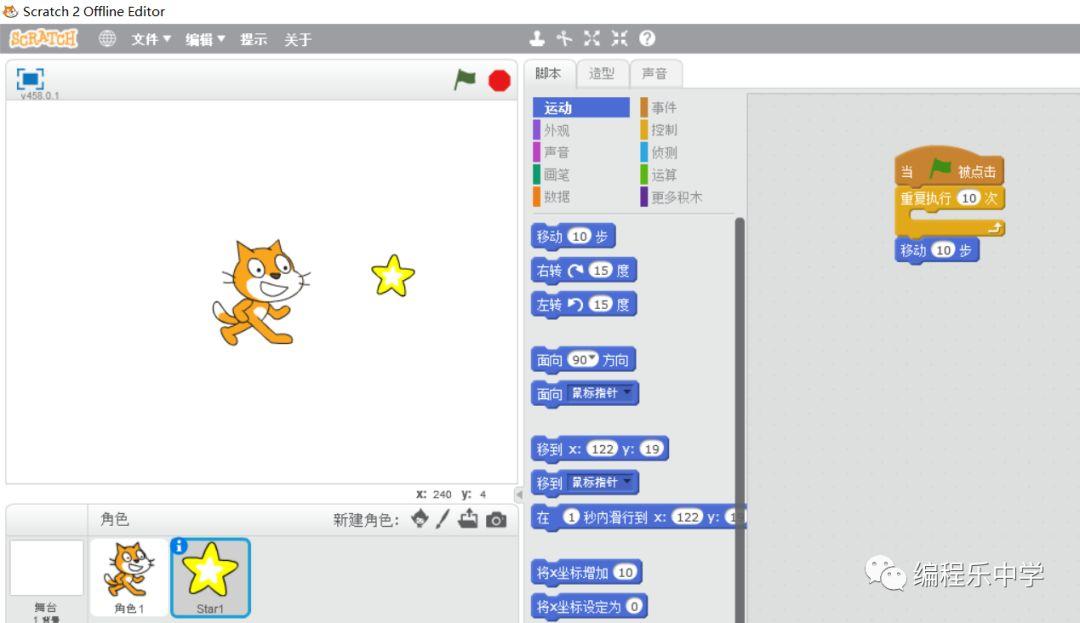The width and height of the screenshot is (1080, 623).
Task: Click the cat sprite on stage
Action: (x=260, y=292)
